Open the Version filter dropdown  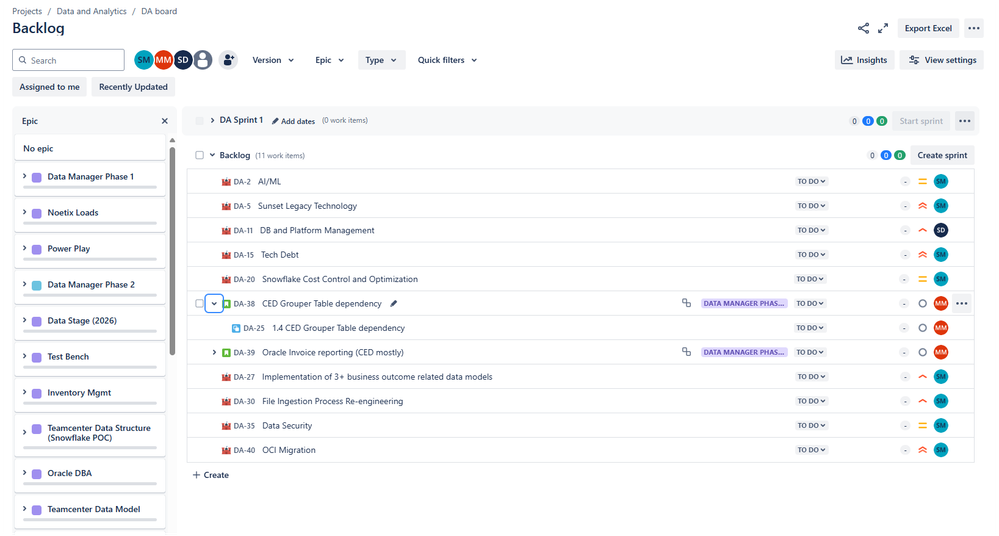tap(273, 60)
